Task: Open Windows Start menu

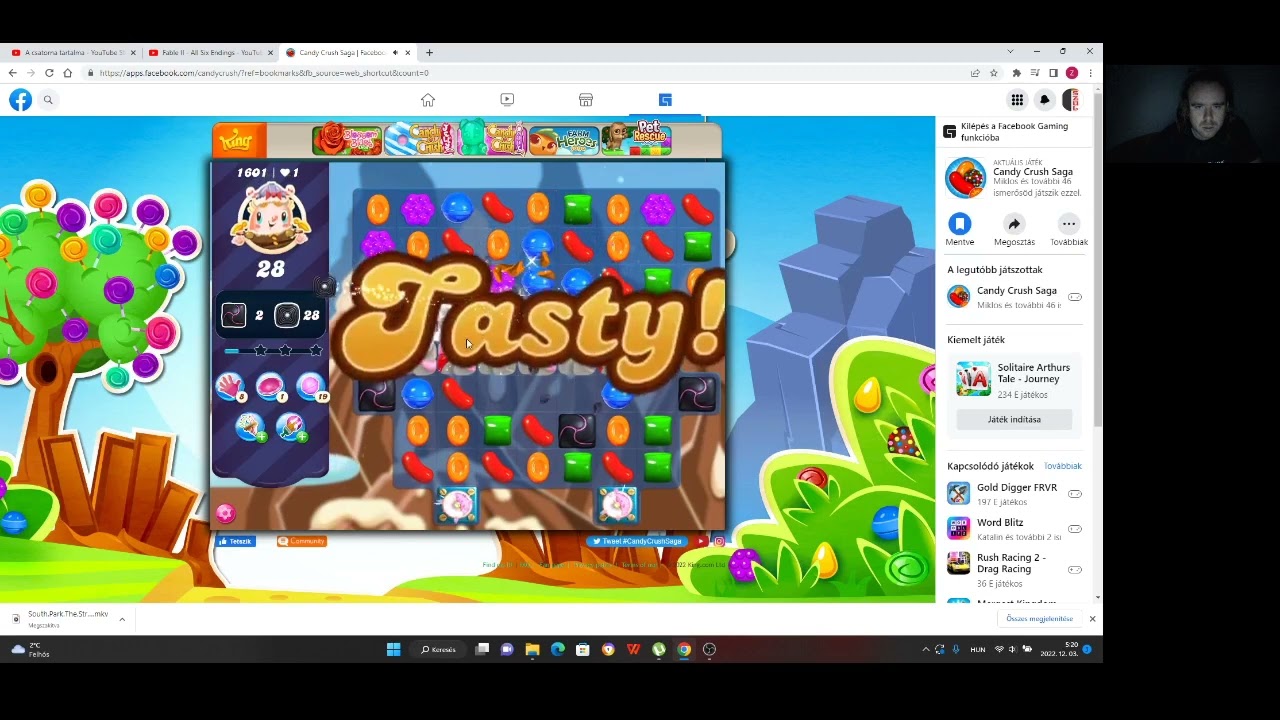Action: 393,649
